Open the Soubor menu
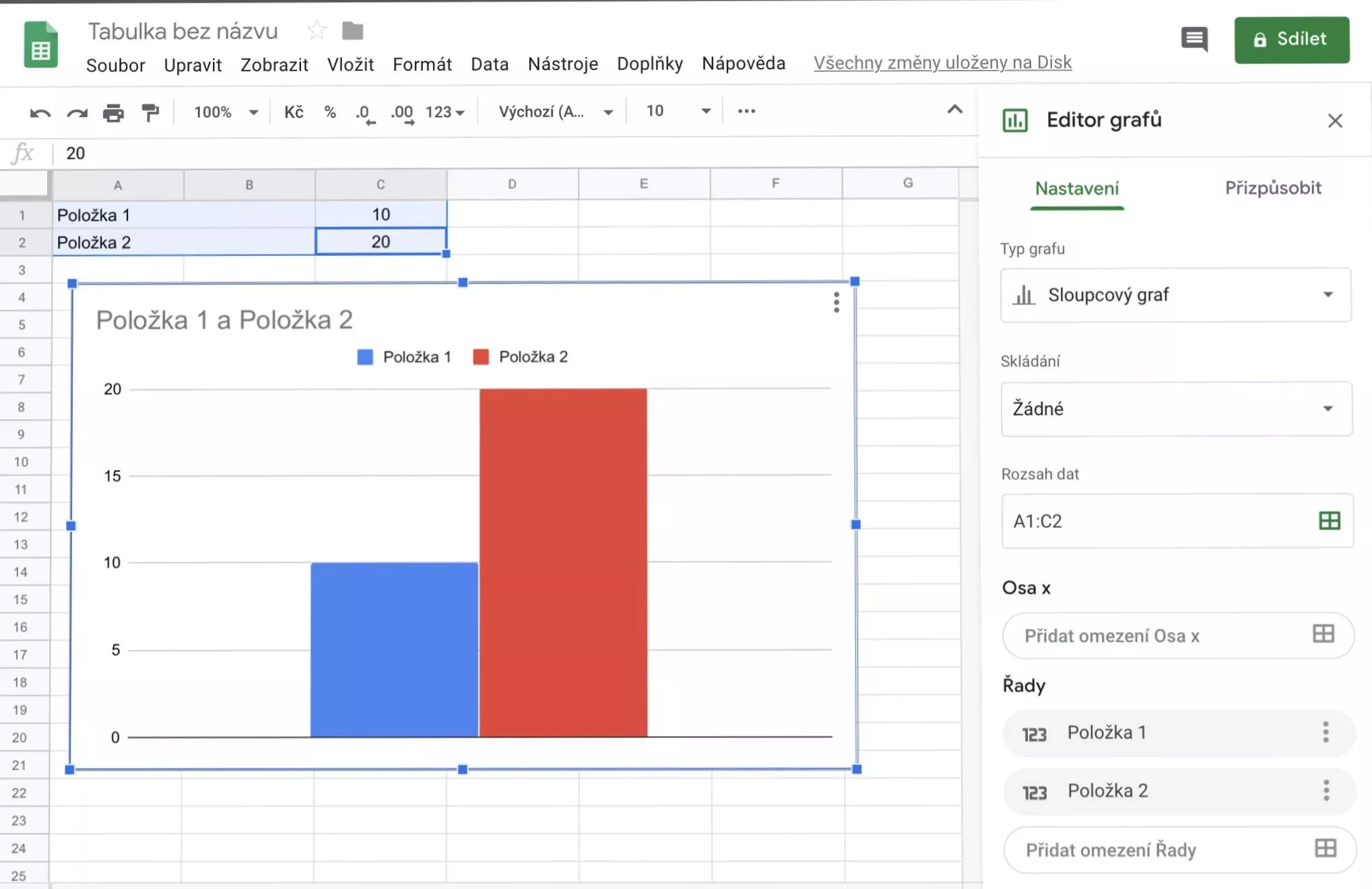The height and width of the screenshot is (889, 1372). [116, 65]
